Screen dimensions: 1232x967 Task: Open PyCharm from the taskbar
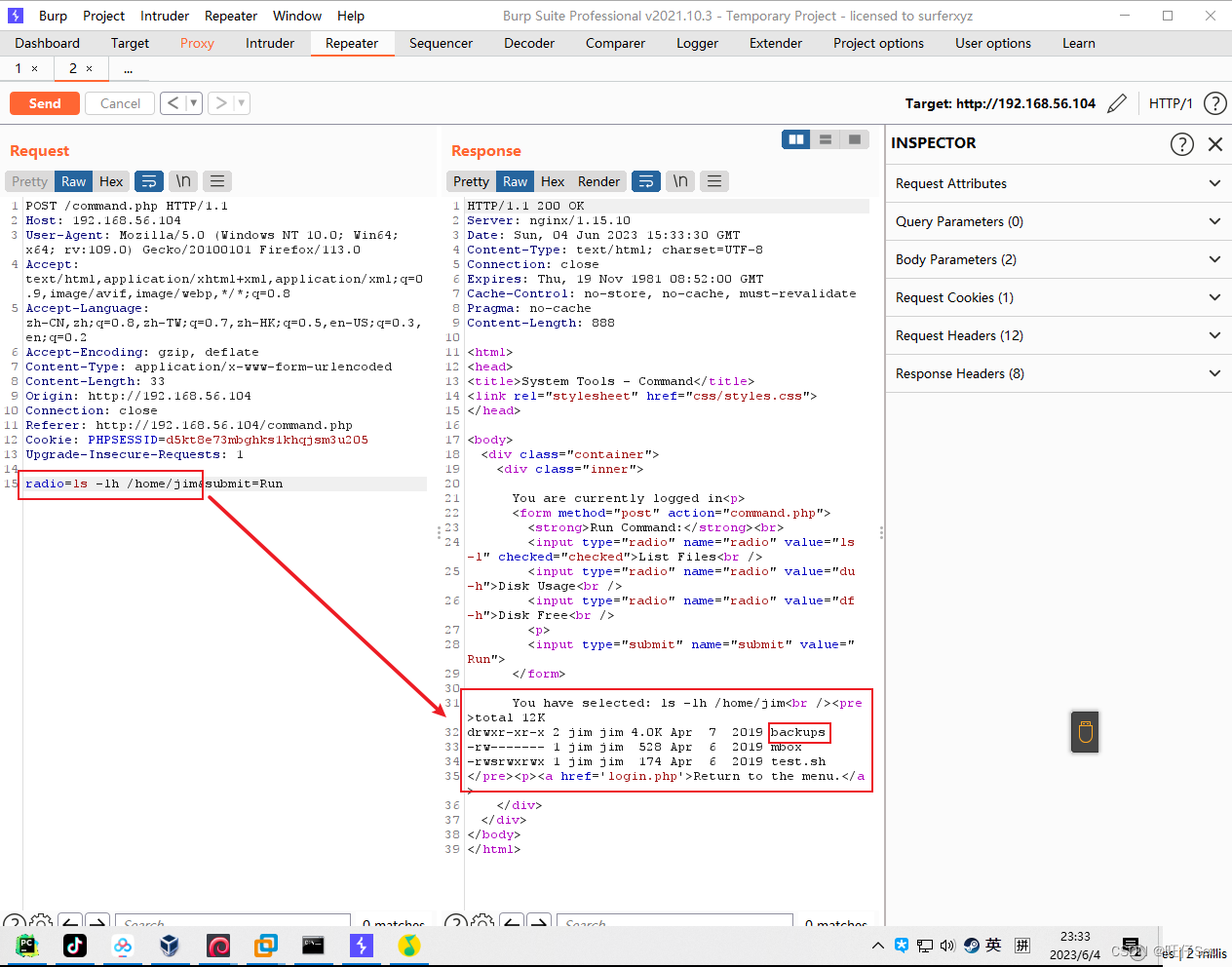27,946
